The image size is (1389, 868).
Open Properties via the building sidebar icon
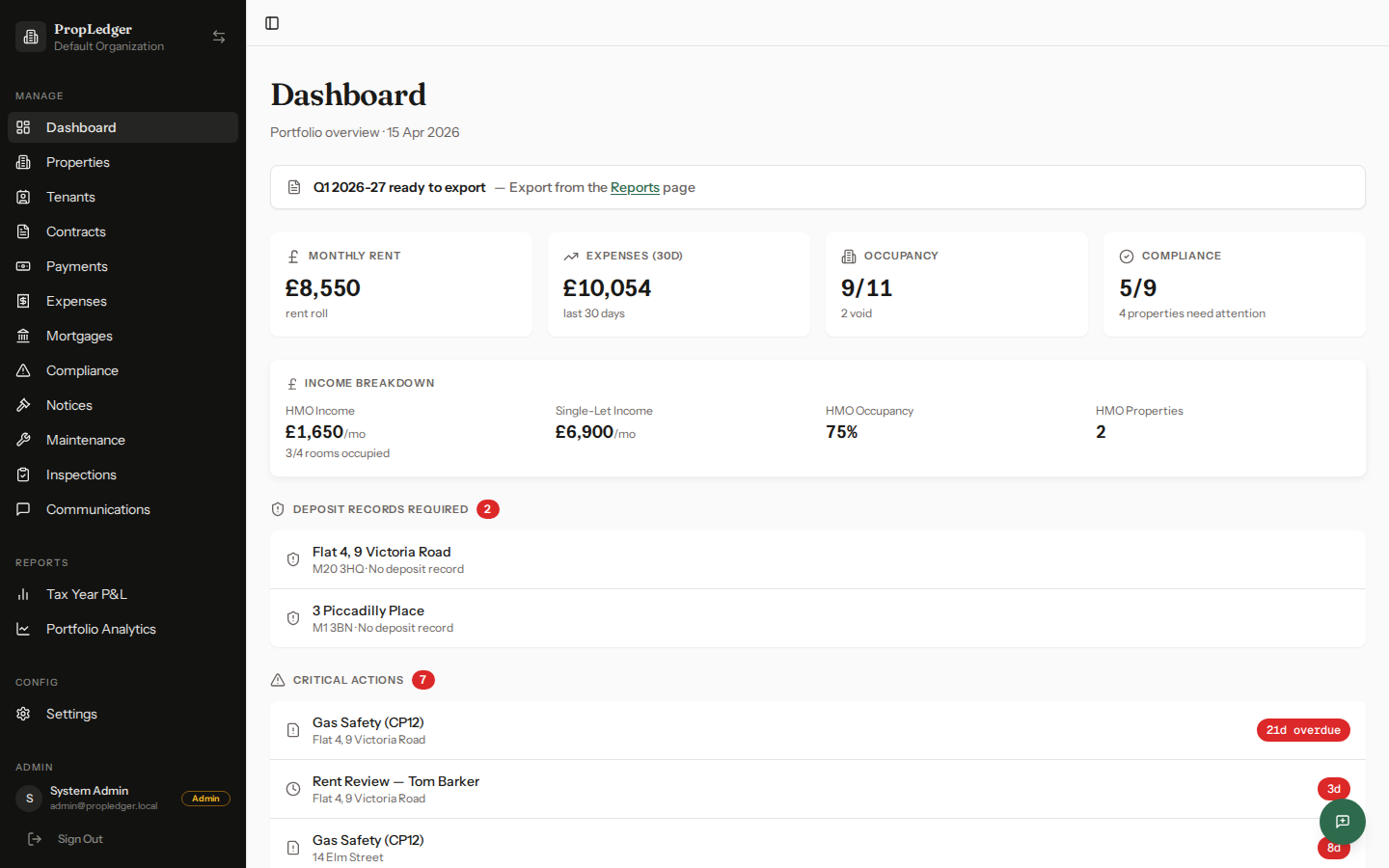[x=23, y=161]
